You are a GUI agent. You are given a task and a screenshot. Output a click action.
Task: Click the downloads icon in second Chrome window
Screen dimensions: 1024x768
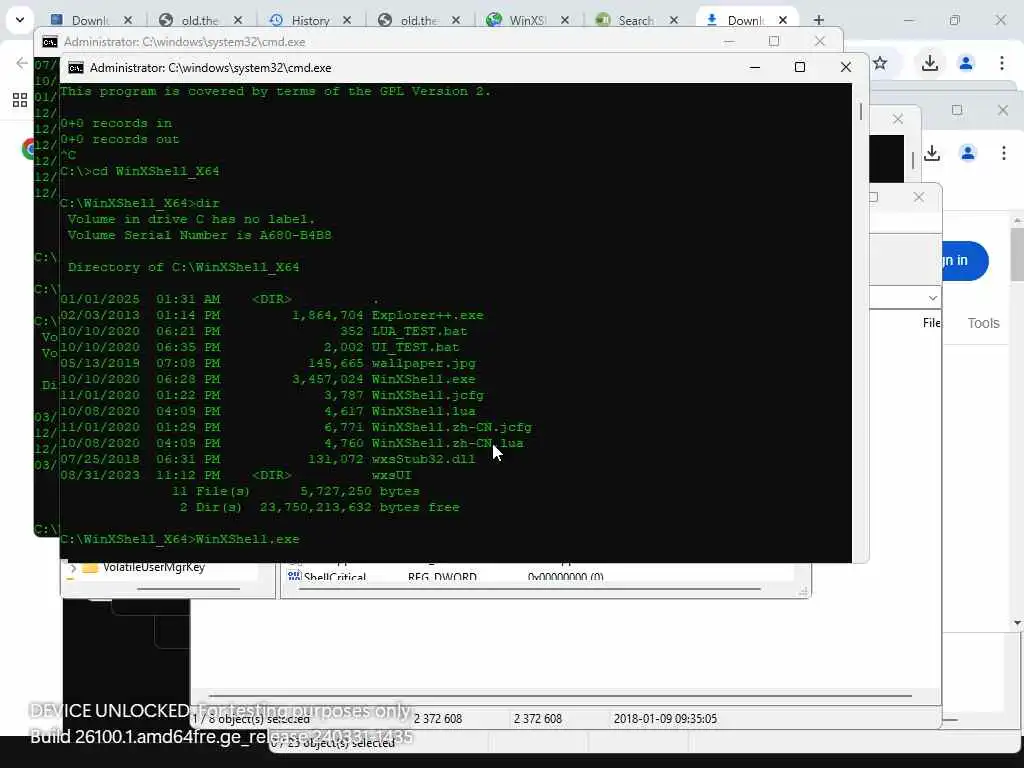coord(932,153)
